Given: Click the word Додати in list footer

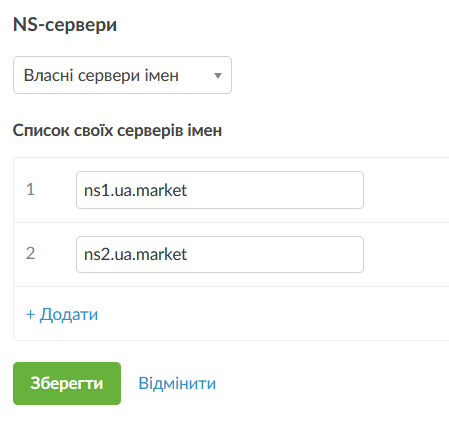Looking at the screenshot, I should [69, 314].
